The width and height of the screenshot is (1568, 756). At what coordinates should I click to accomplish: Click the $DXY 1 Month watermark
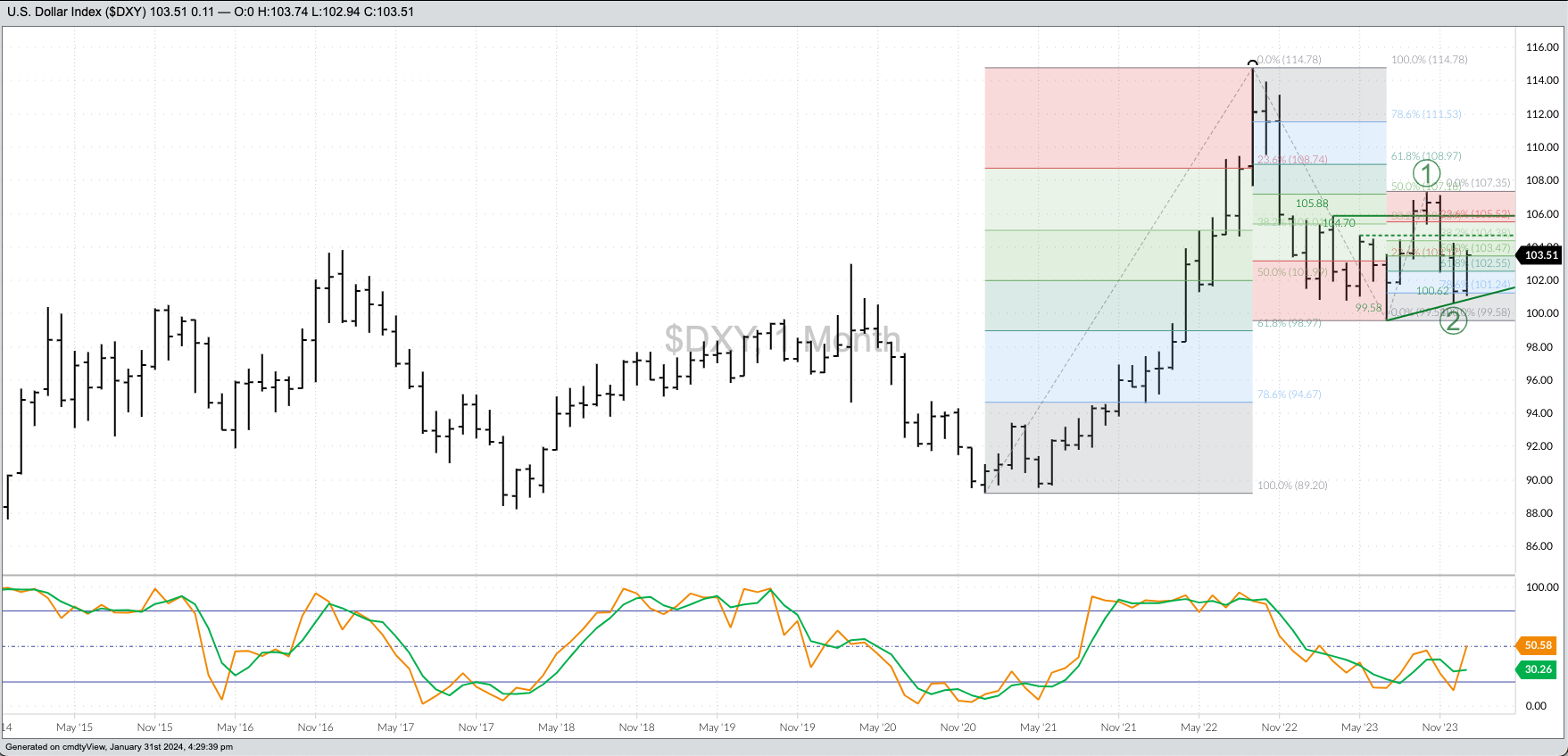click(782, 339)
